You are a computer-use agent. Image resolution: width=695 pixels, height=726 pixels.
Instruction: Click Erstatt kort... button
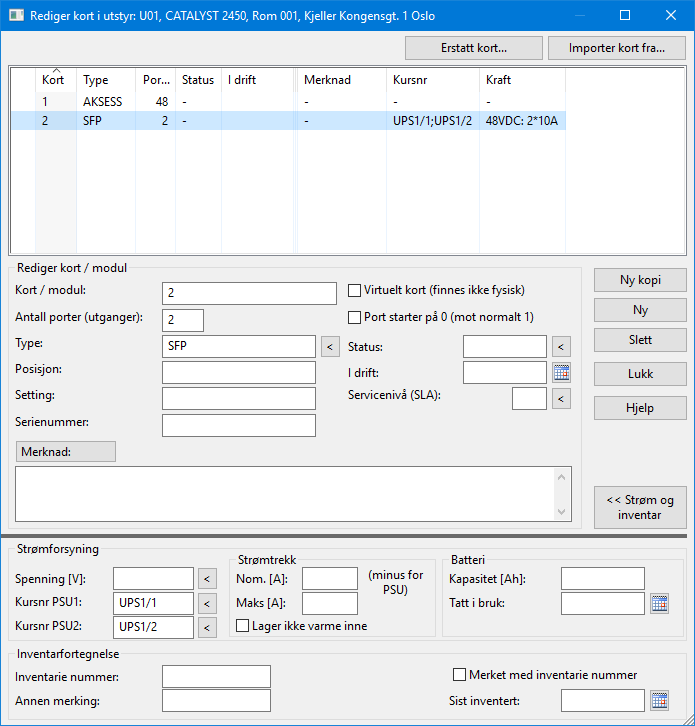(x=474, y=48)
